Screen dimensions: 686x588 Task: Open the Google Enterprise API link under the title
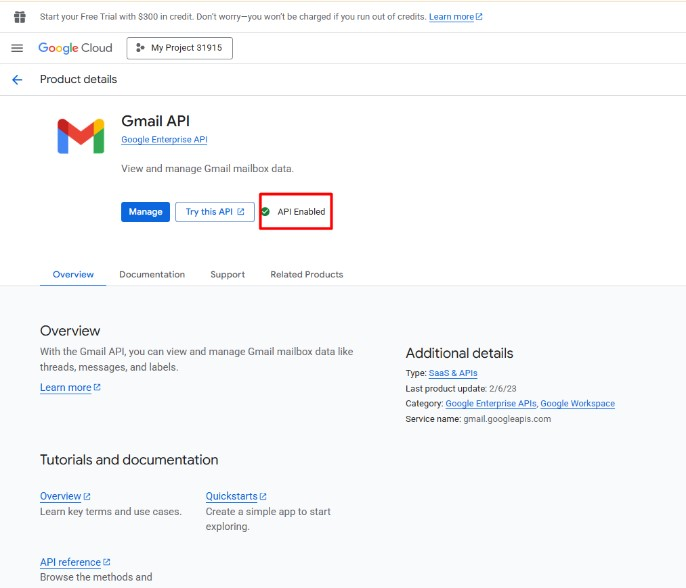164,140
